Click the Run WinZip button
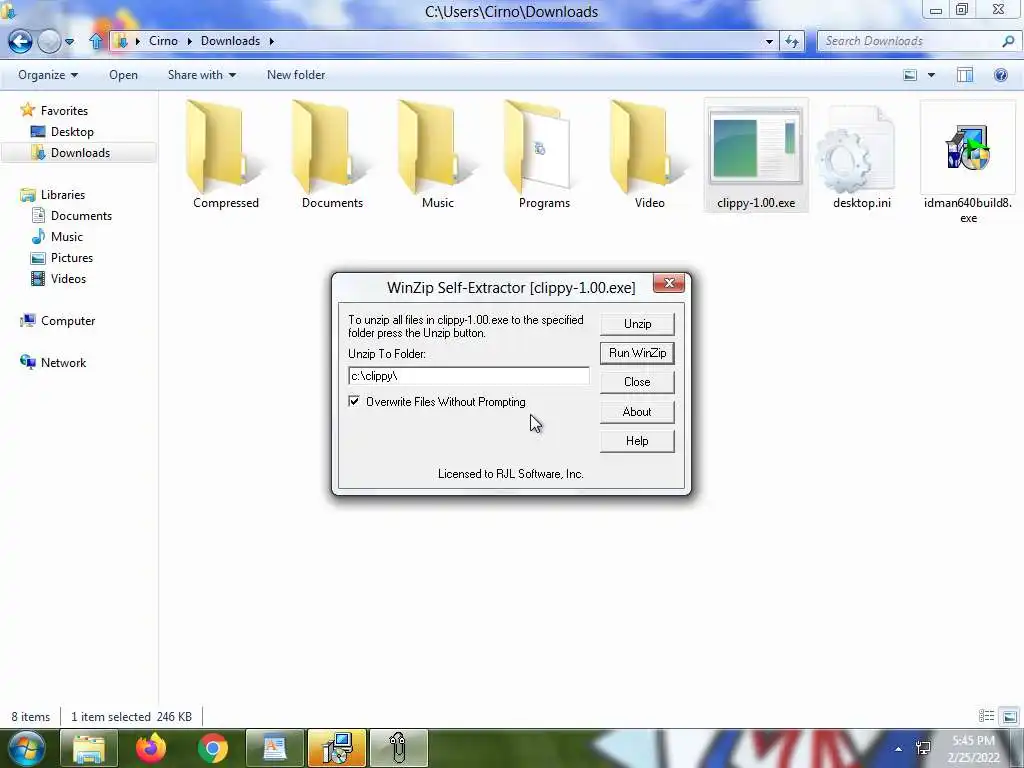Viewport: 1024px width, 768px height. 637,353
